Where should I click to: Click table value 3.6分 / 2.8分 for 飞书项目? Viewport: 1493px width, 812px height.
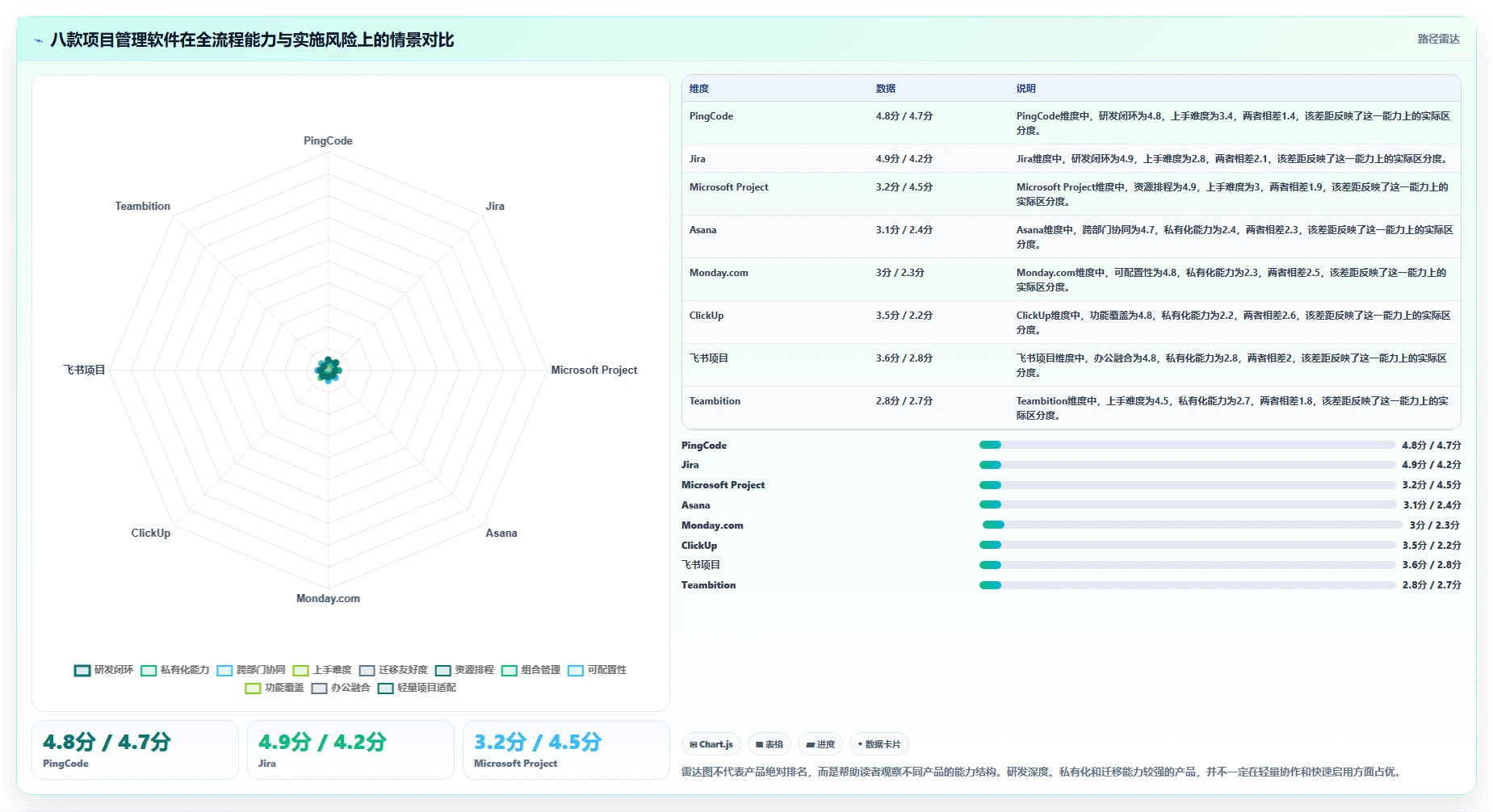click(x=904, y=358)
